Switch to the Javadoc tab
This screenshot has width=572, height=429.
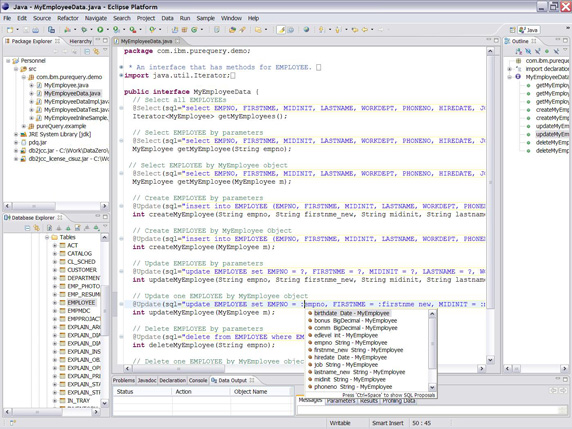pyautogui.click(x=147, y=380)
